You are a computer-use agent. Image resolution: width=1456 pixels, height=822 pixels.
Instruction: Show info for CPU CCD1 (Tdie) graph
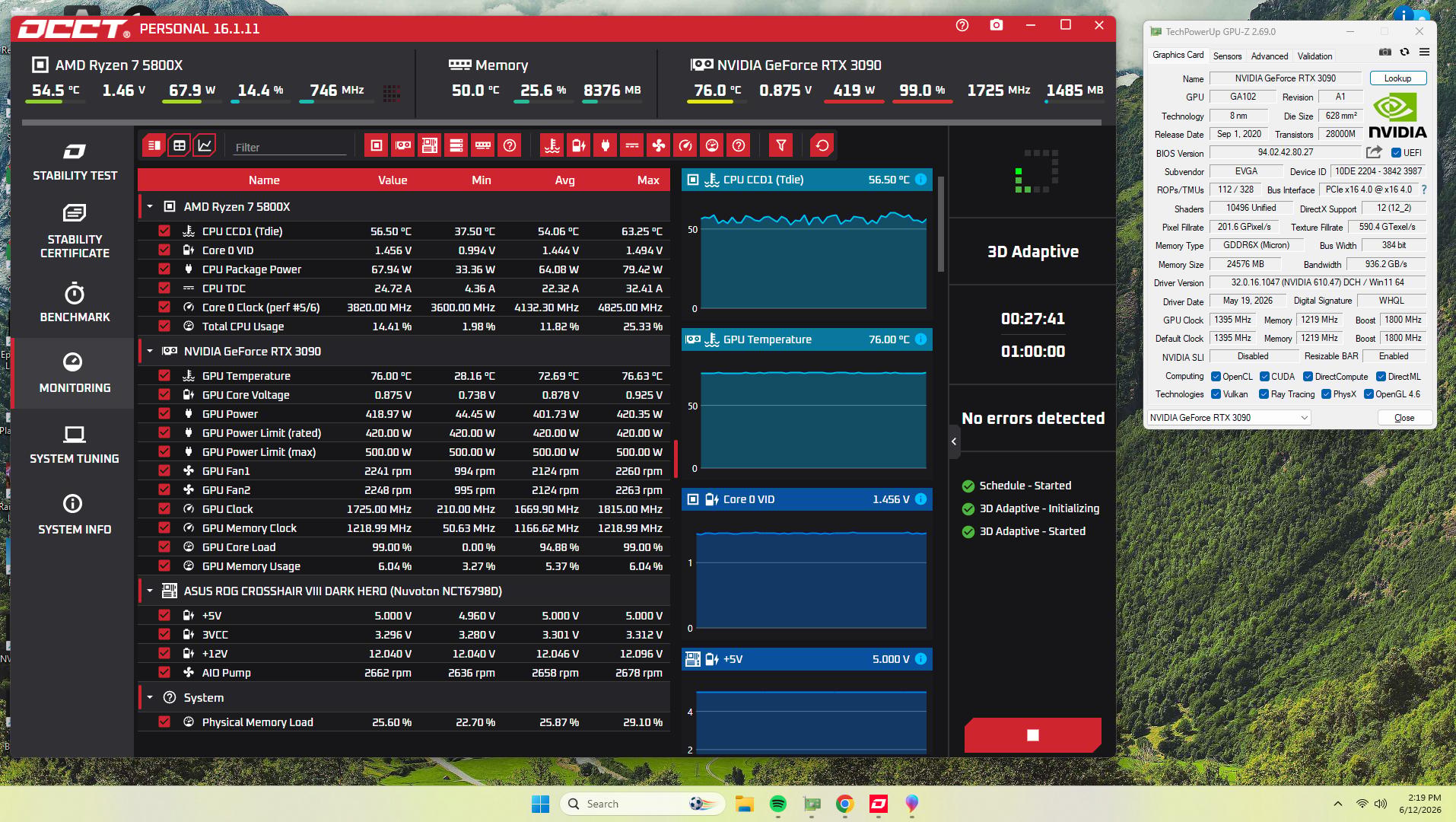pyautogui.click(x=920, y=180)
